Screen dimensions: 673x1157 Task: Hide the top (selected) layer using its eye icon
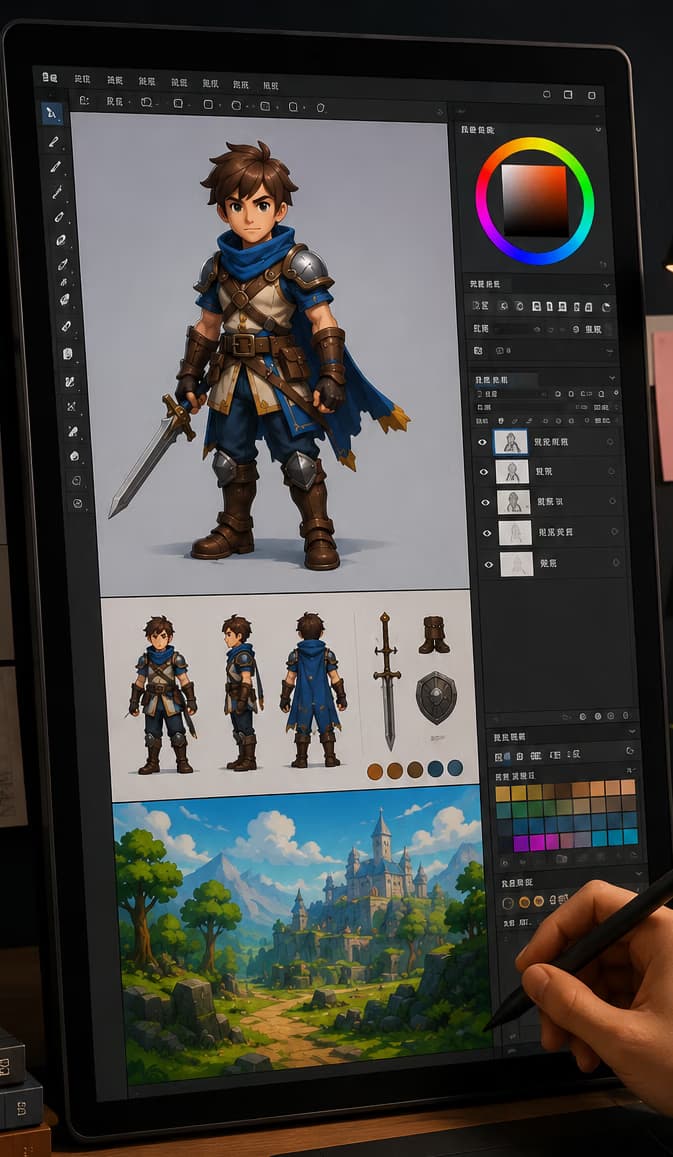click(x=483, y=442)
